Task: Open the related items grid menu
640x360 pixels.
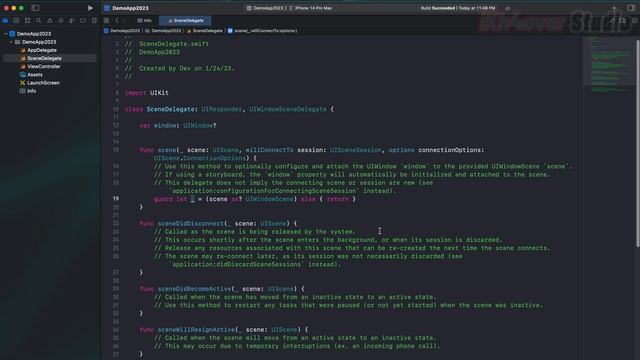Action: 107,20
